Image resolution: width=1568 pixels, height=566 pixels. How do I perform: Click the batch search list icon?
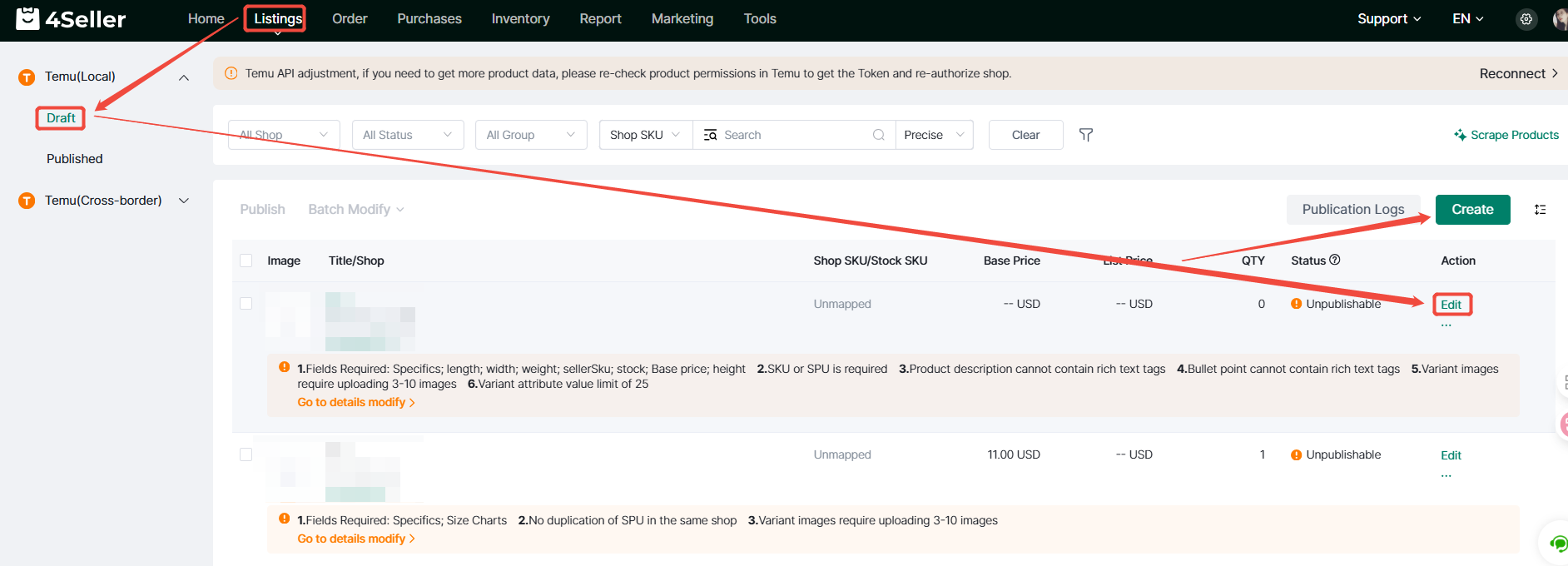pos(710,135)
